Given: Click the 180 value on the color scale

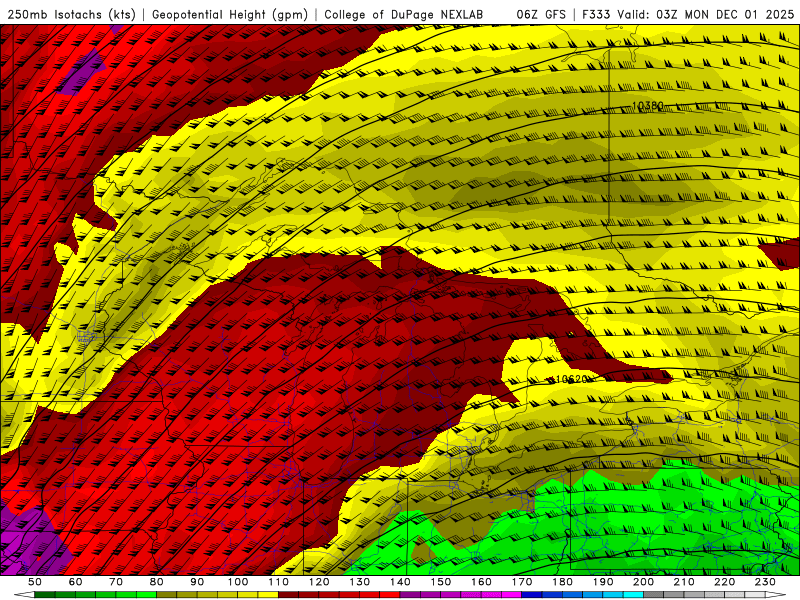Looking at the screenshot, I should click(x=562, y=582).
